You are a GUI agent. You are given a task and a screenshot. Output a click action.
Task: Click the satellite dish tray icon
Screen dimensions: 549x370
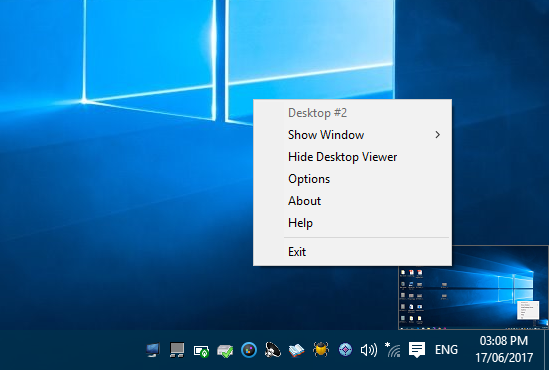(x=273, y=349)
